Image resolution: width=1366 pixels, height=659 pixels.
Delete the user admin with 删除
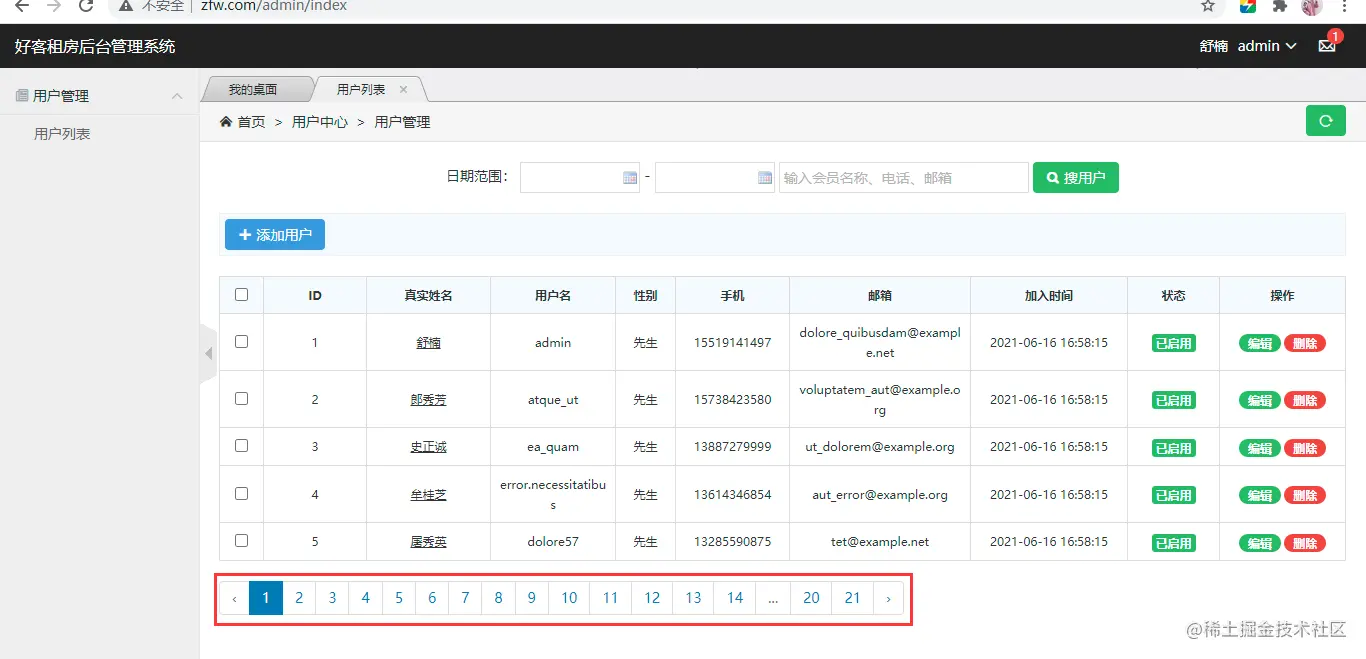[1305, 343]
